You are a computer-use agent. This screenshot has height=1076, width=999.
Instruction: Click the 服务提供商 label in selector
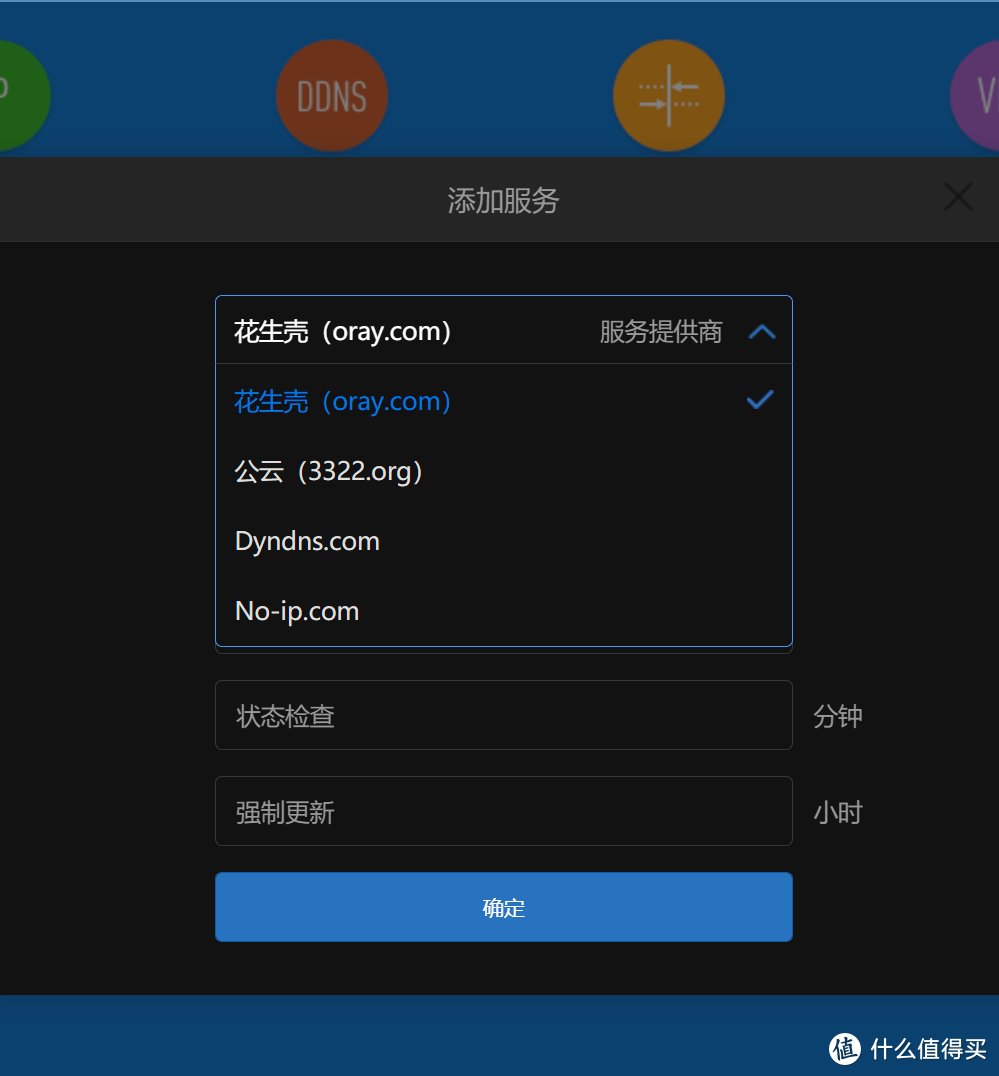coord(661,332)
